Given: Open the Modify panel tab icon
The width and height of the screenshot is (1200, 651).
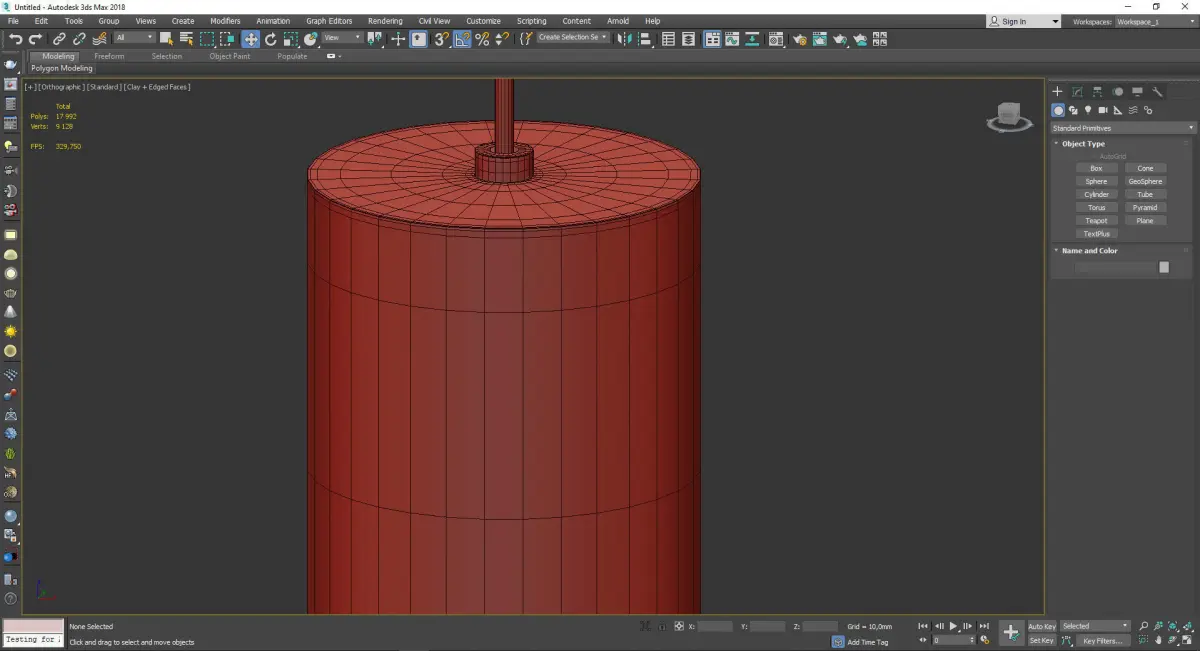Looking at the screenshot, I should [1077, 91].
